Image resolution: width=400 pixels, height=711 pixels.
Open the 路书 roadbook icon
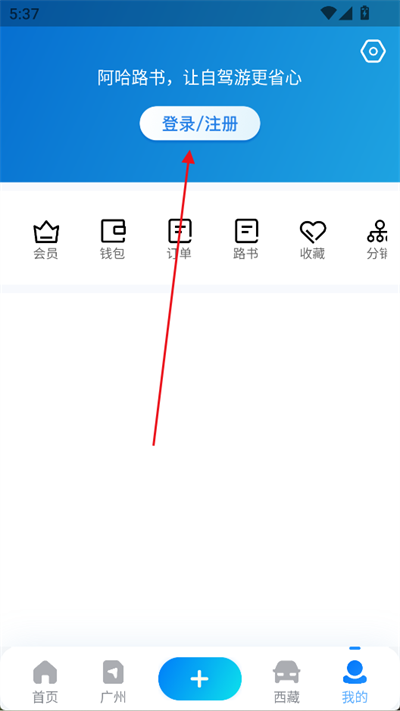pos(246,231)
